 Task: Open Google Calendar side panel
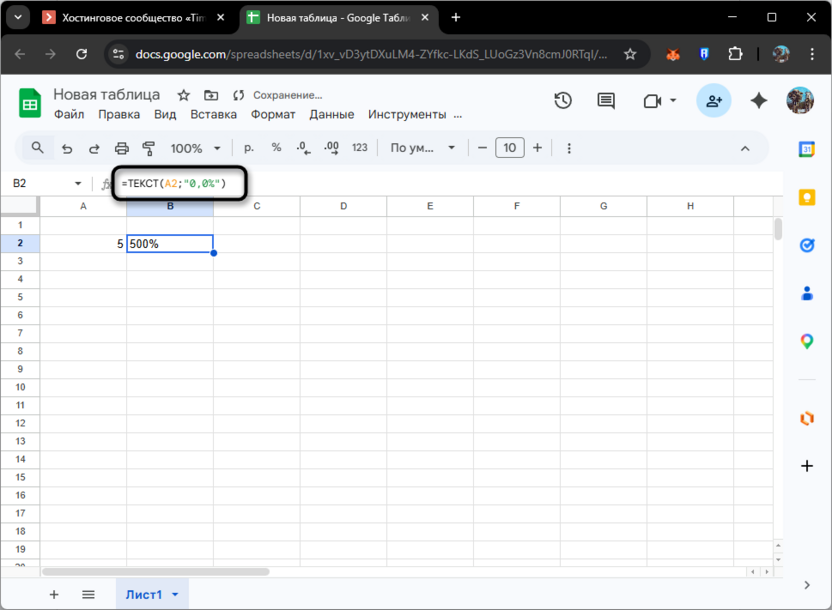coord(807,149)
